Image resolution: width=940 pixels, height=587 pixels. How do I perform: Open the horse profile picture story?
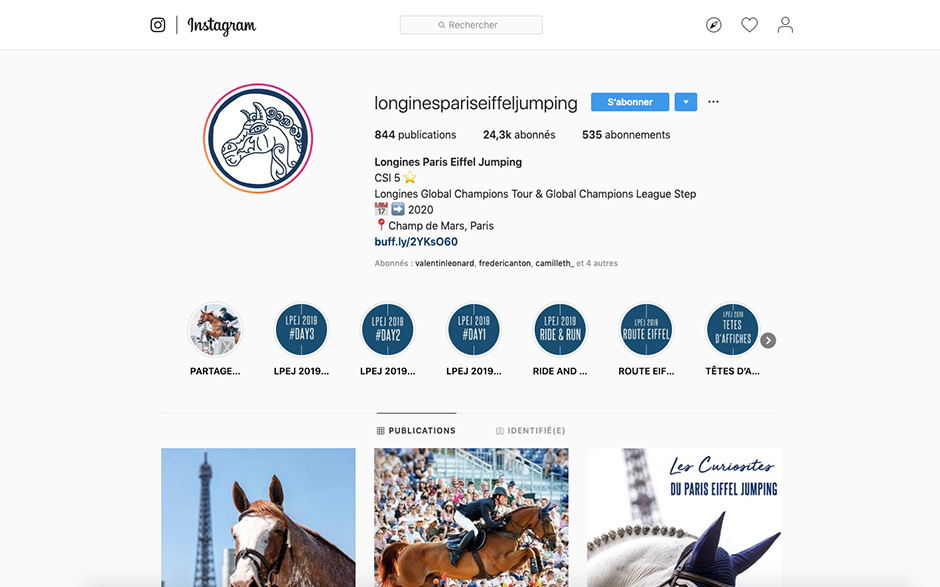click(258, 139)
